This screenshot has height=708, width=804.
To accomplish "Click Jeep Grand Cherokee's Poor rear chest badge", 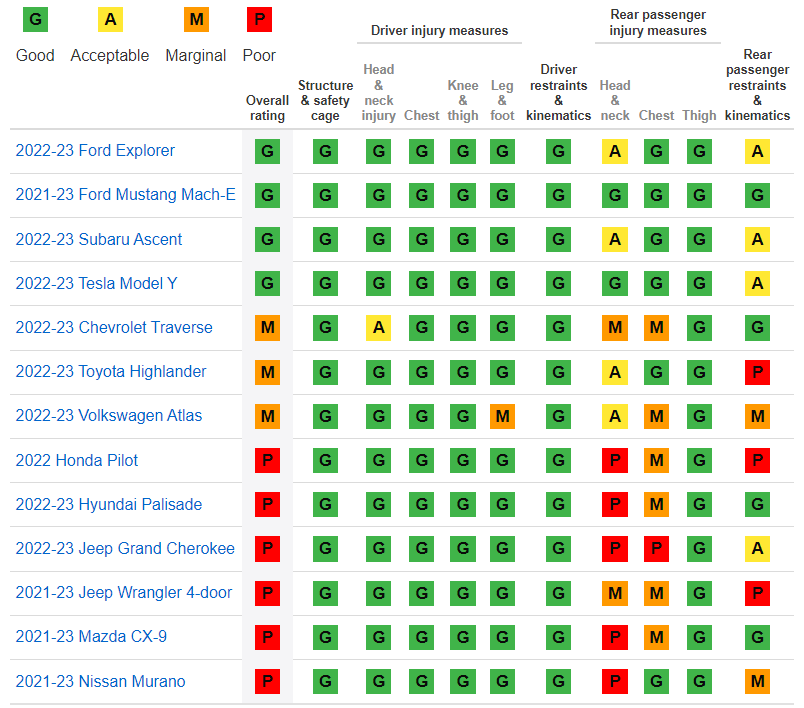I will 656,549.
